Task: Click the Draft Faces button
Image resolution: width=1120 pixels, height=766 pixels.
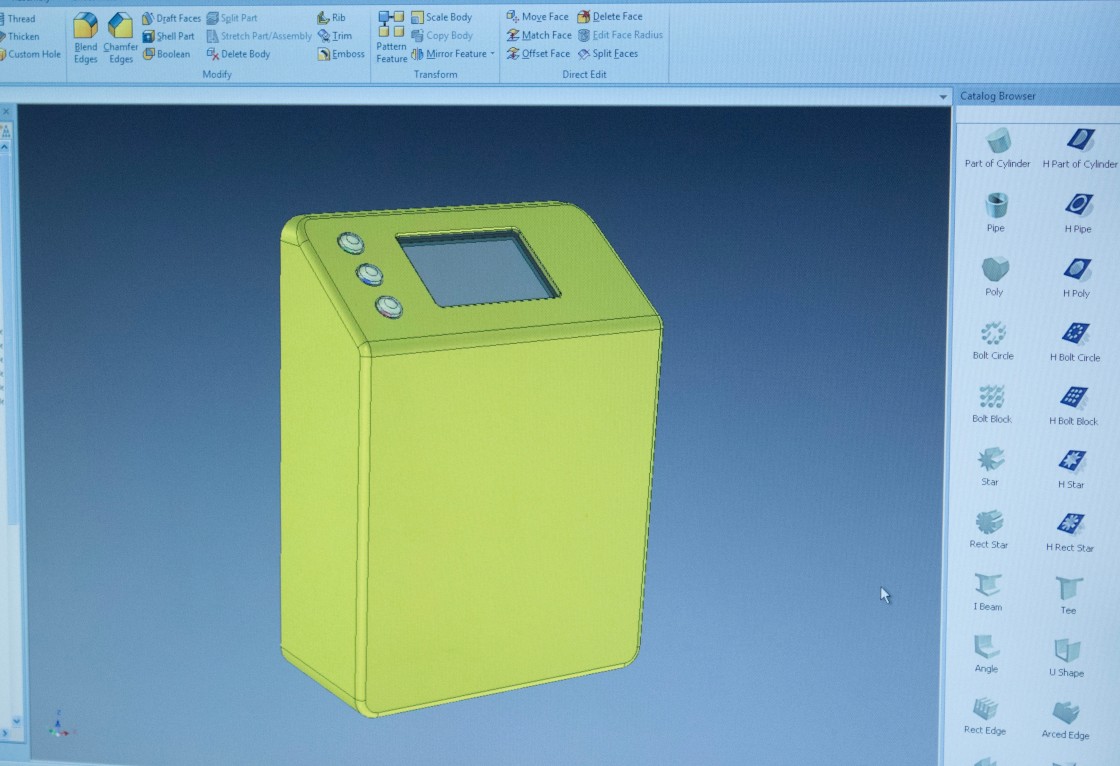Action: tap(171, 18)
